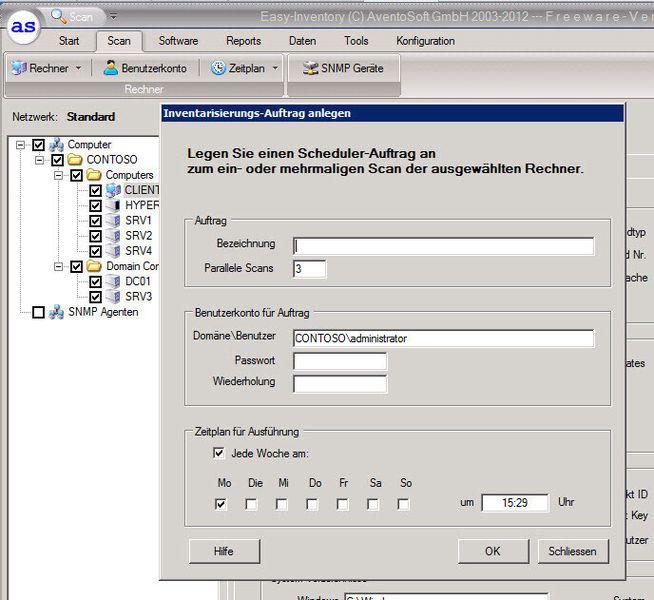The width and height of the screenshot is (654, 600).
Task: Click the Bezeichnung text field
Action: [443, 246]
